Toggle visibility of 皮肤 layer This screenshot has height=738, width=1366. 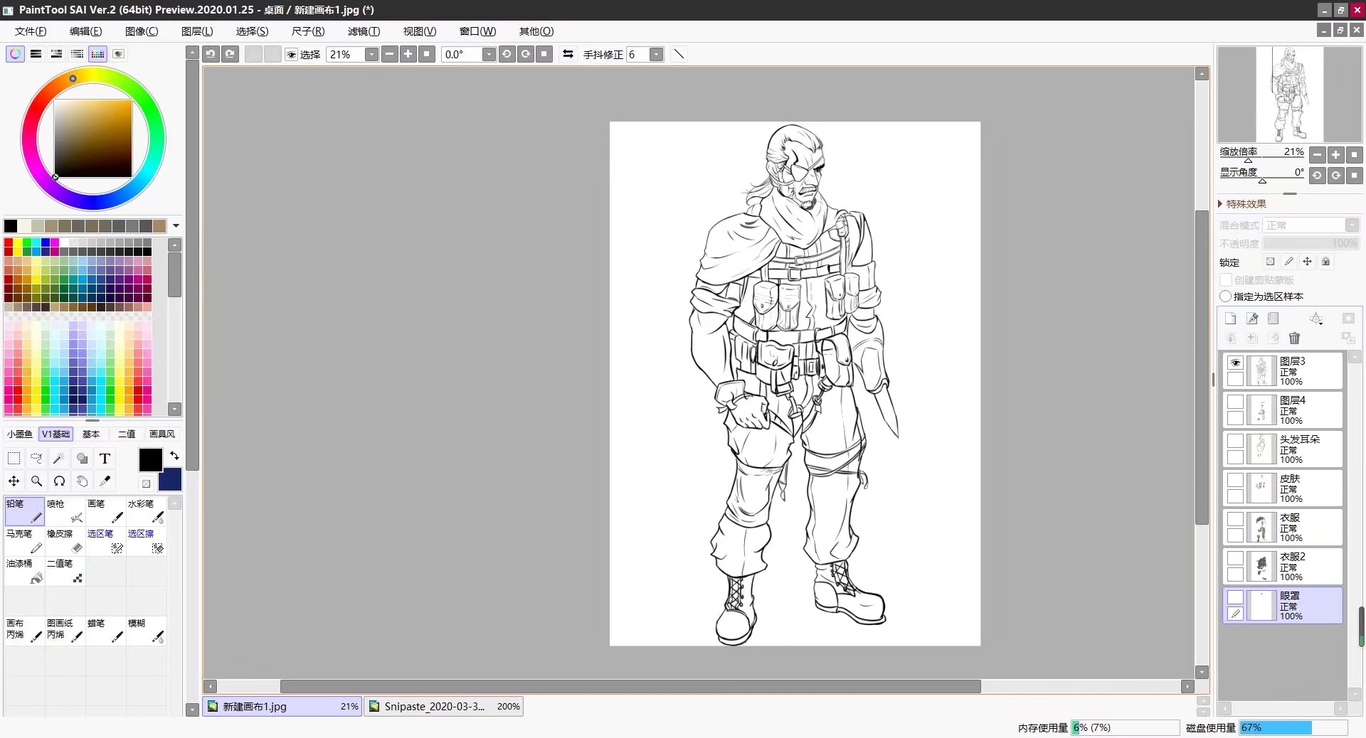[x=1236, y=480]
